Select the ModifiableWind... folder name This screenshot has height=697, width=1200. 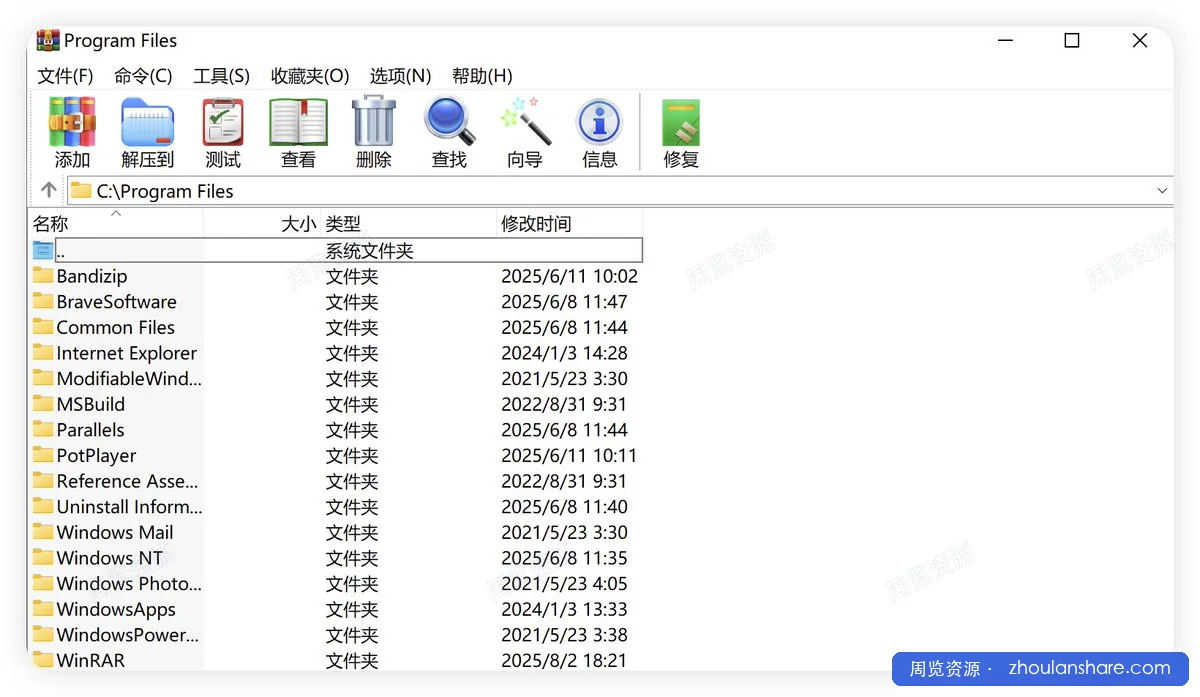pos(129,378)
